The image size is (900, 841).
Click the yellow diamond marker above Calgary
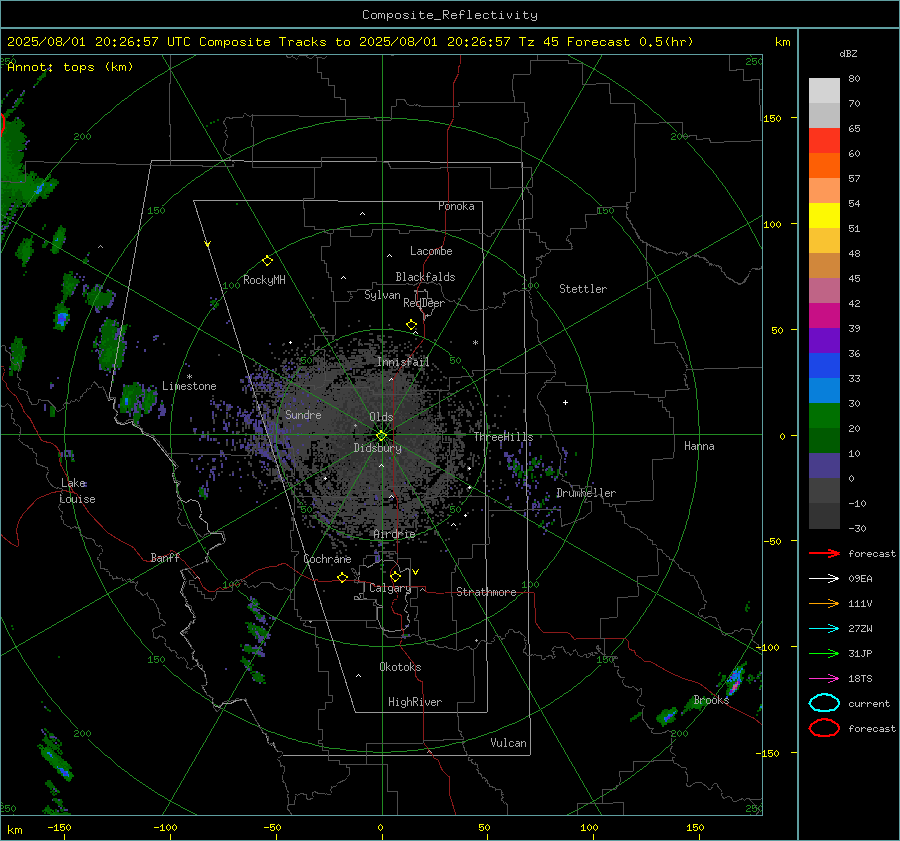395,576
